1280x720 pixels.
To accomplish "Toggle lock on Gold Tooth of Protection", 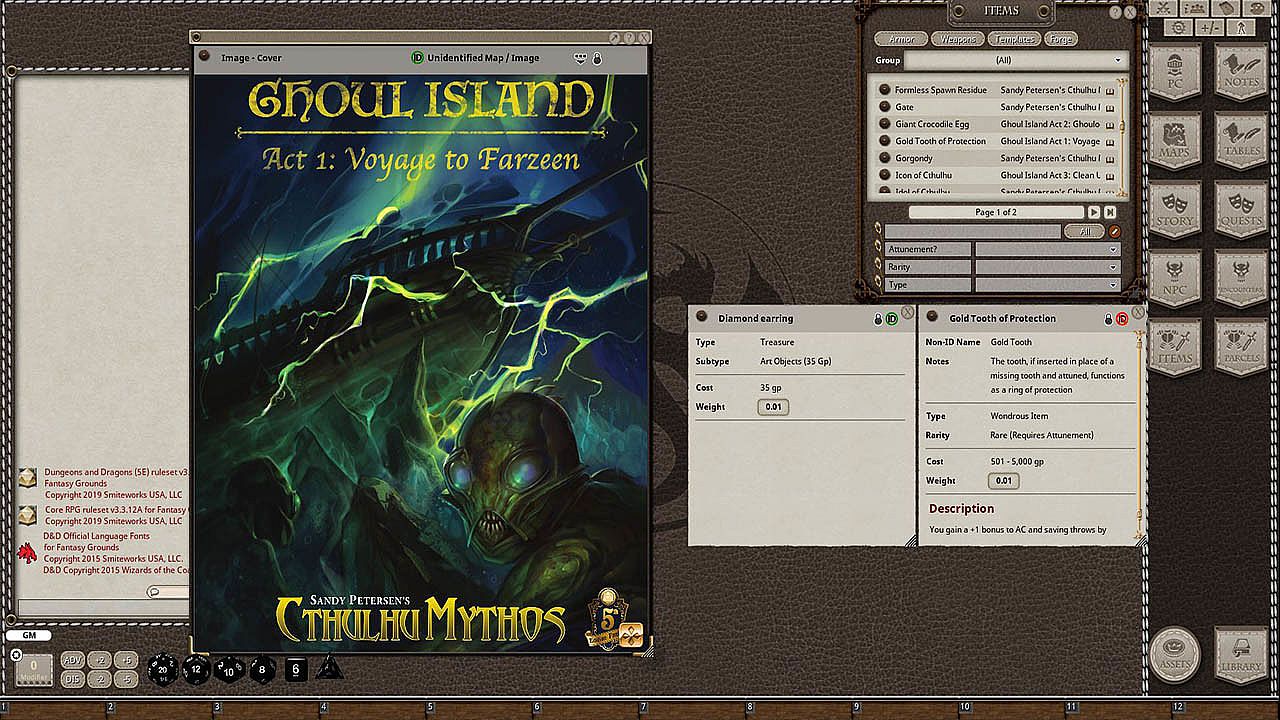I will [x=1108, y=319].
